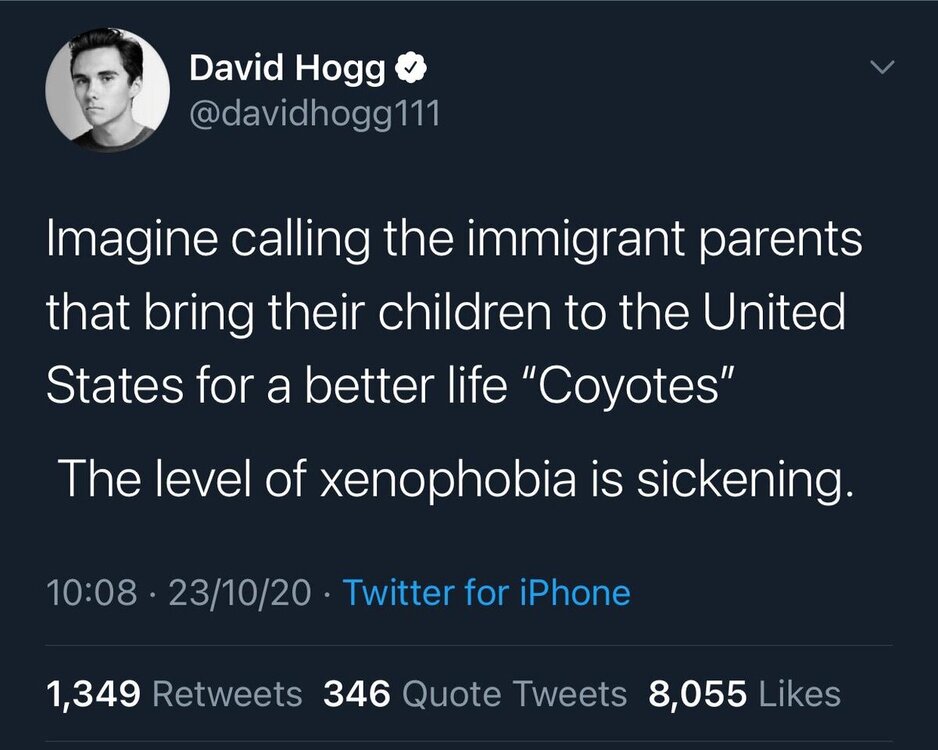The height and width of the screenshot is (750, 938).
Task: Open the Twitter for iPhone source link
Action: (x=486, y=592)
